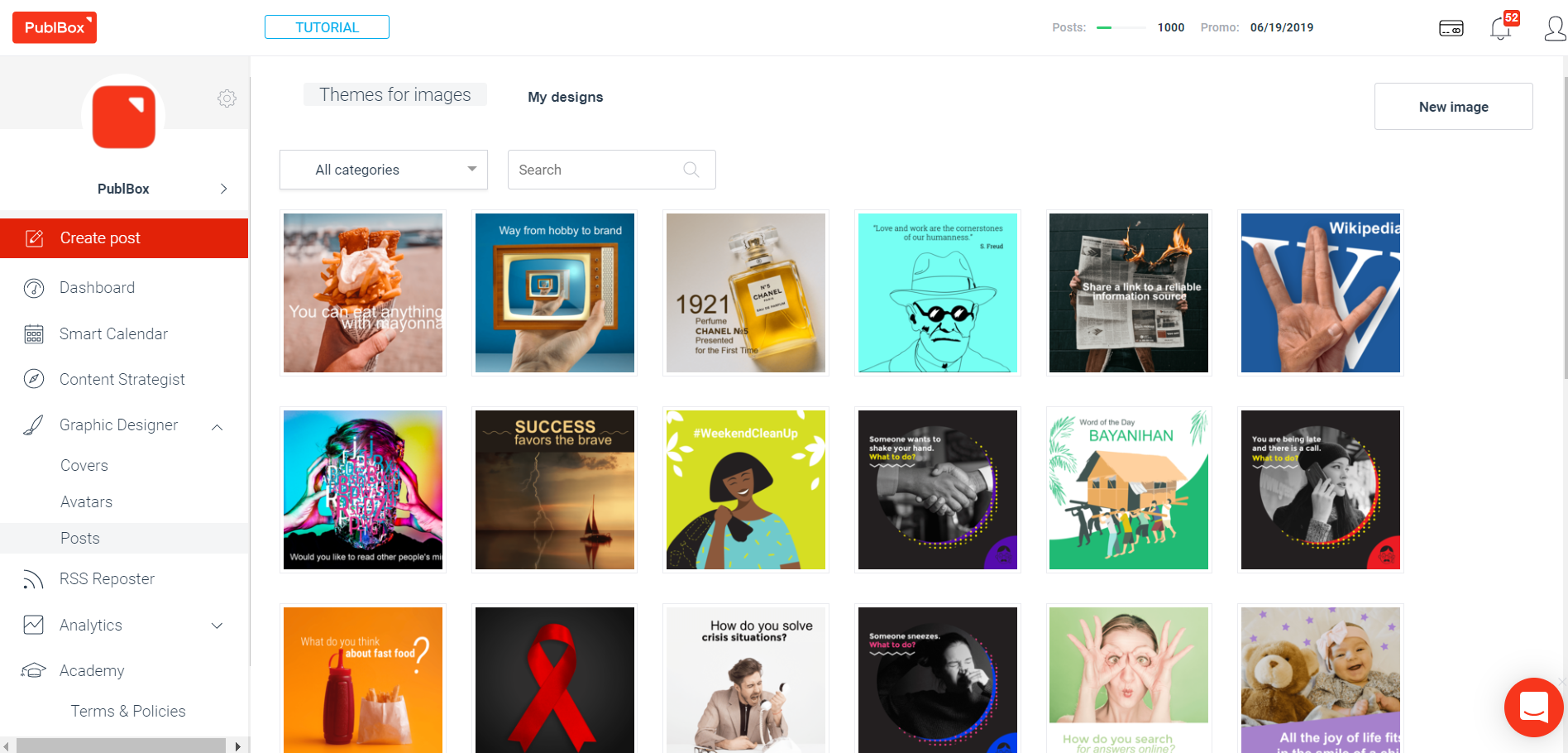This screenshot has height=753, width=1568.
Task: Switch to My designs tab
Action: coord(566,97)
